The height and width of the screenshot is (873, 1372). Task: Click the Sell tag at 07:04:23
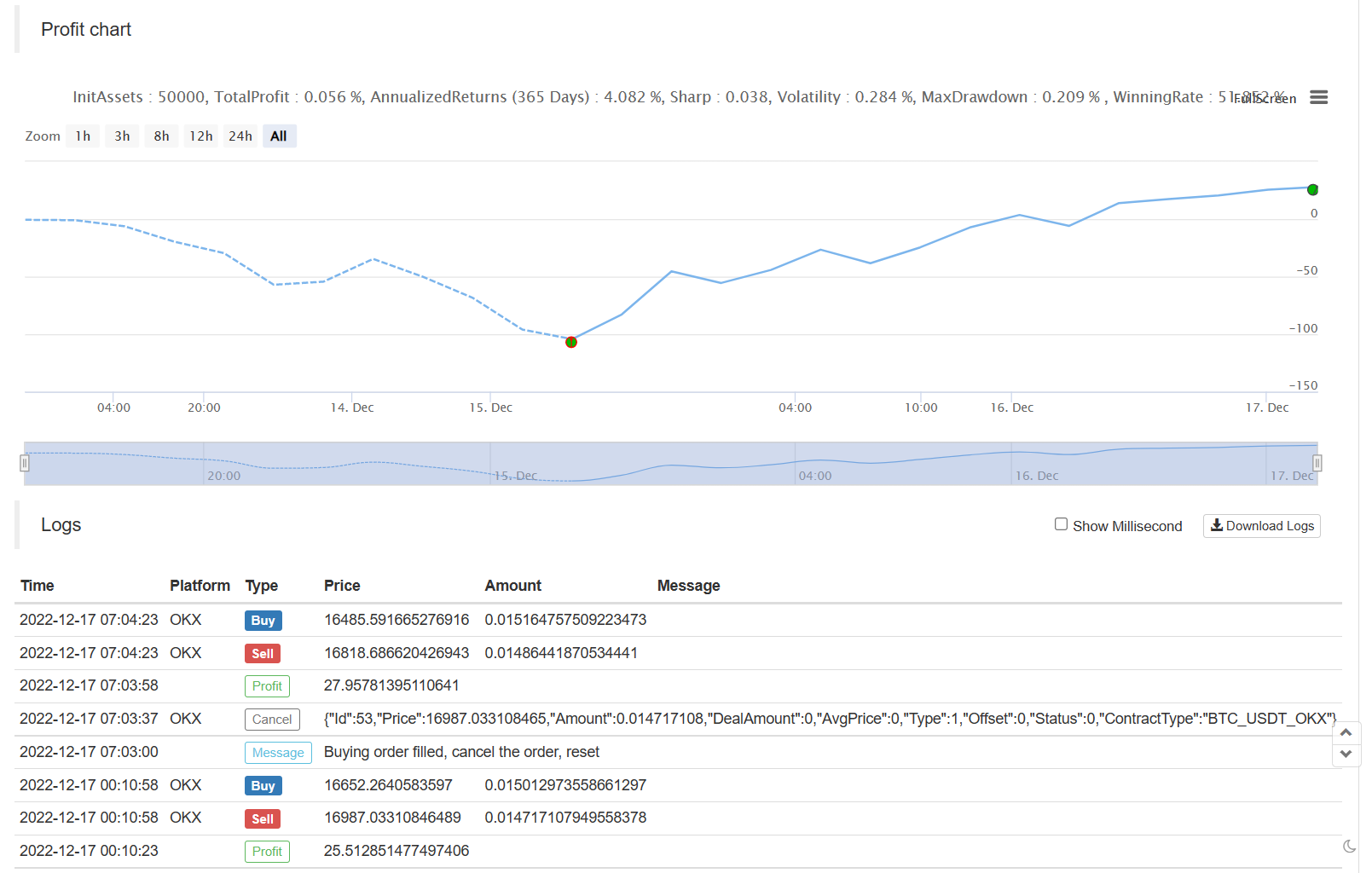pyautogui.click(x=263, y=654)
